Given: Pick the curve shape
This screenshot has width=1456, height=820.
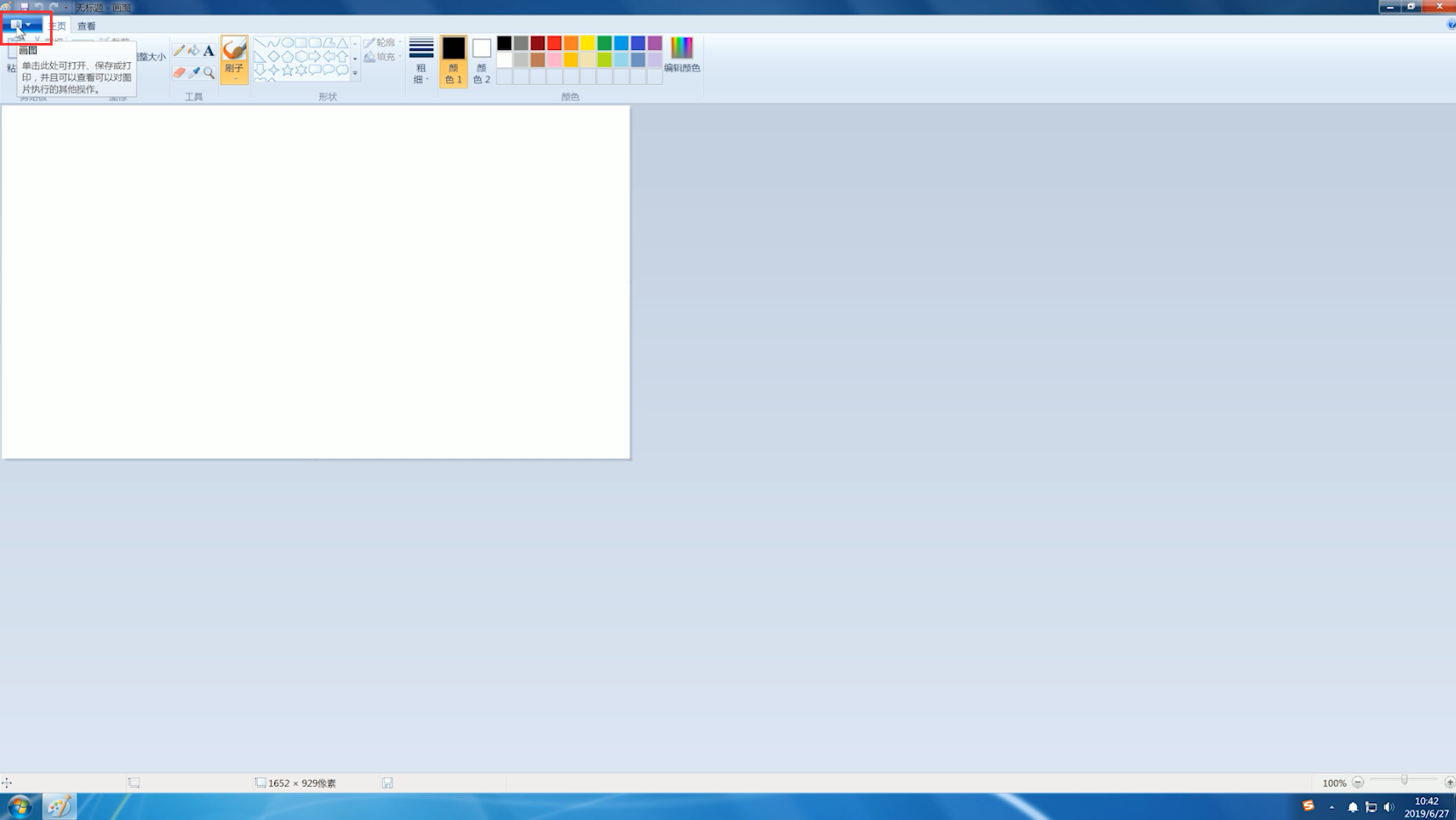Looking at the screenshot, I should tap(273, 43).
